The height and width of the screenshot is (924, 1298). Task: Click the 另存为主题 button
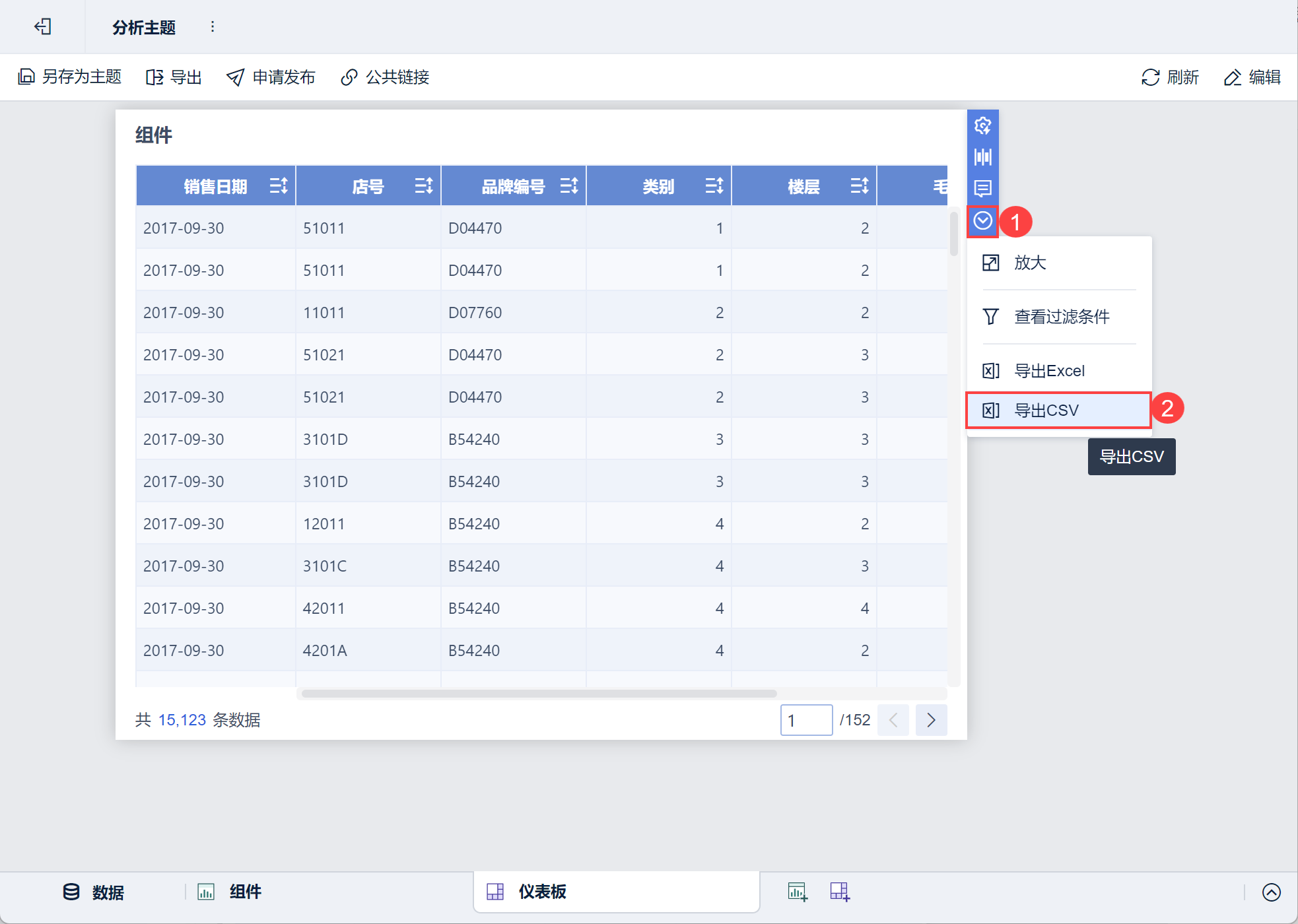click(x=69, y=77)
